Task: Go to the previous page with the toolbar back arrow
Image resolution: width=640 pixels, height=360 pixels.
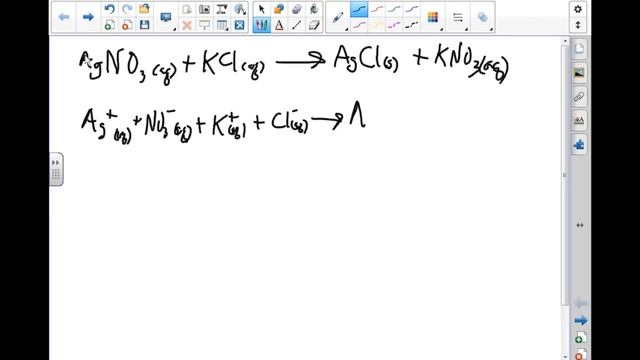Action: (64, 17)
